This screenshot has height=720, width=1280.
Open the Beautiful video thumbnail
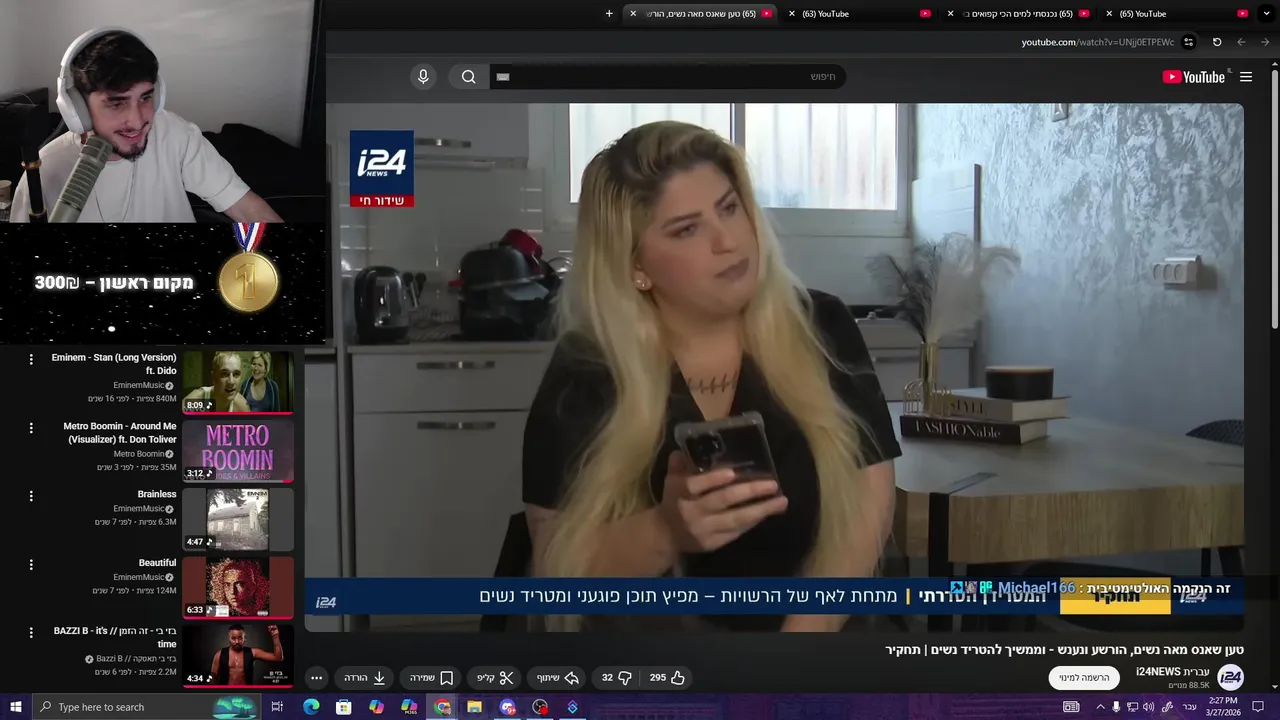(x=238, y=587)
